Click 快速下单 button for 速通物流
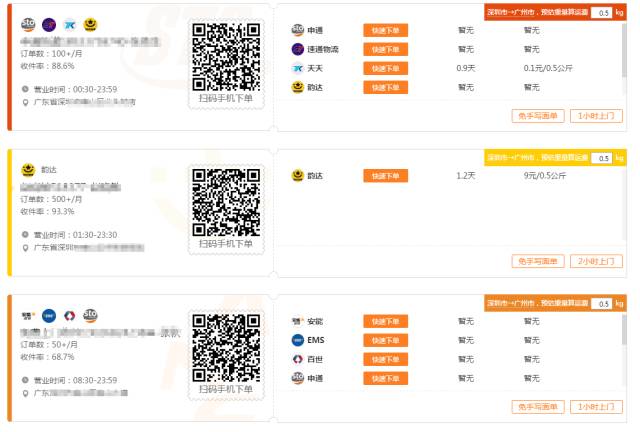Image resolution: width=640 pixels, height=432 pixels. coord(385,49)
